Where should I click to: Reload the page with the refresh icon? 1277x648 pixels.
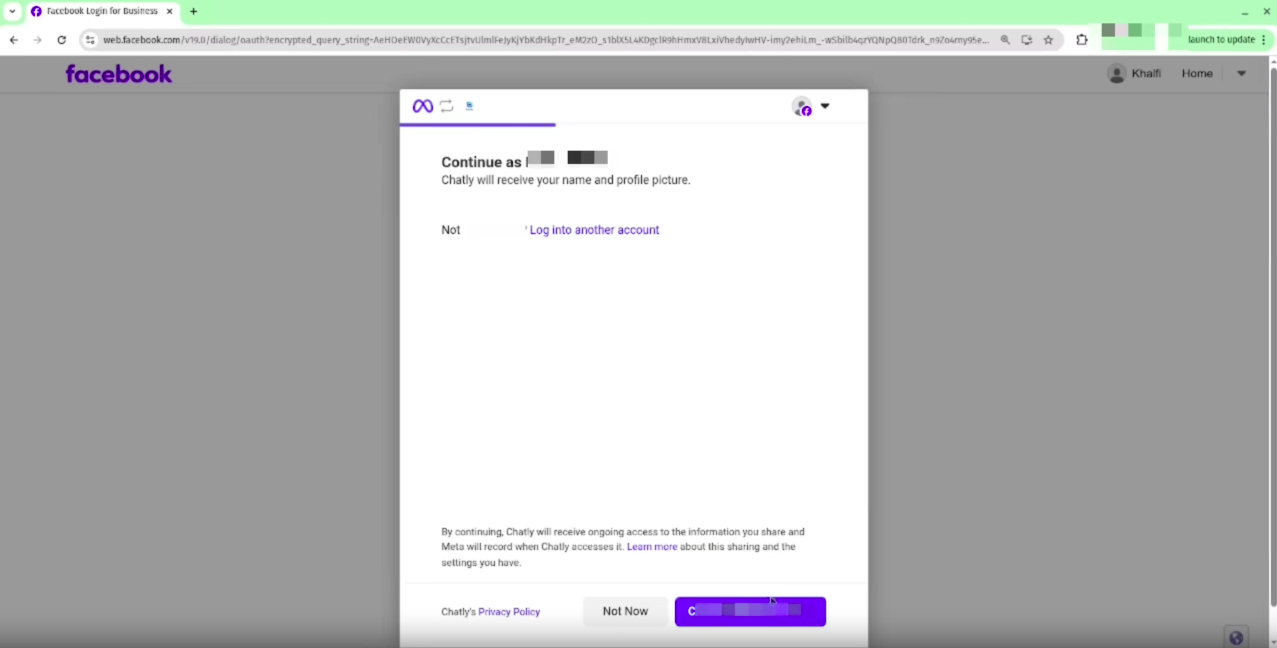[x=62, y=40]
